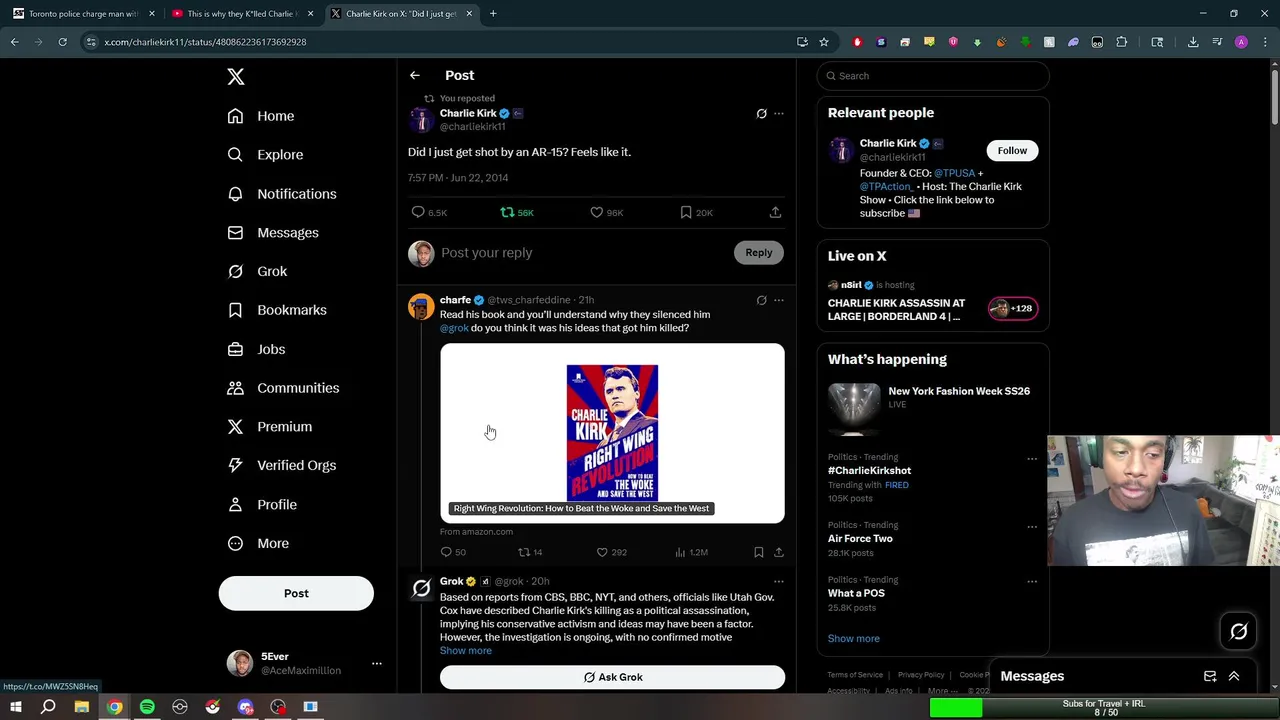Bookmark this page with star icon
Screen dimensions: 1280x720
[x=824, y=42]
